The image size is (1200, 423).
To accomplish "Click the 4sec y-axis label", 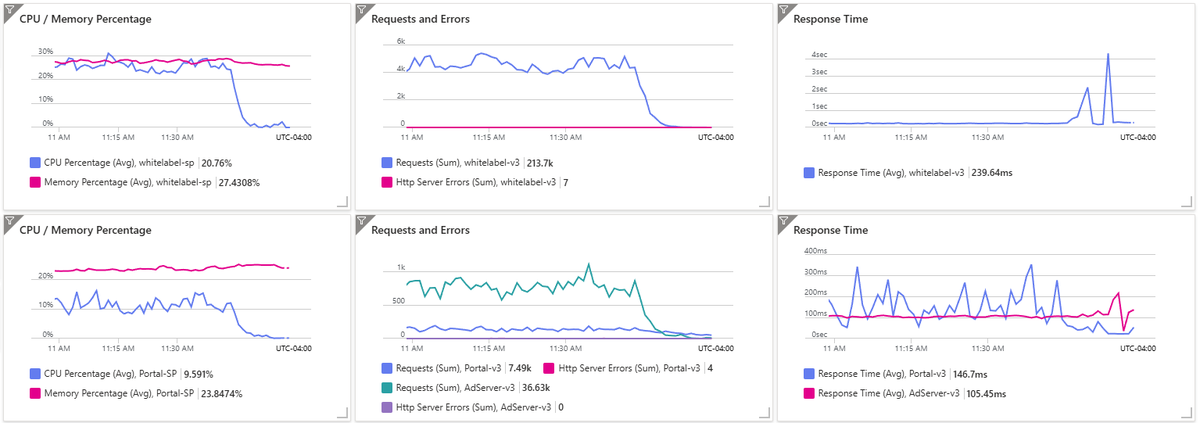I will click(819, 54).
